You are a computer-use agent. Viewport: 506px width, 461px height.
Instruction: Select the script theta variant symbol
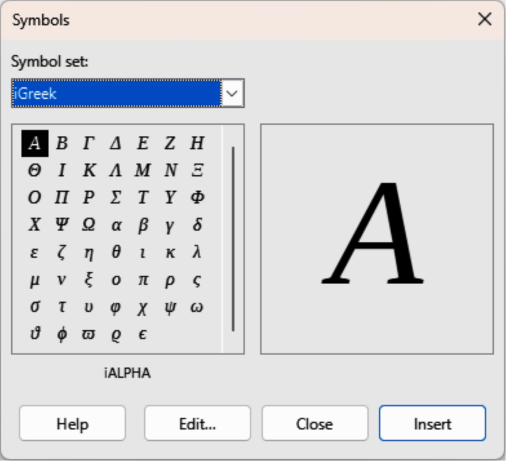(35, 334)
